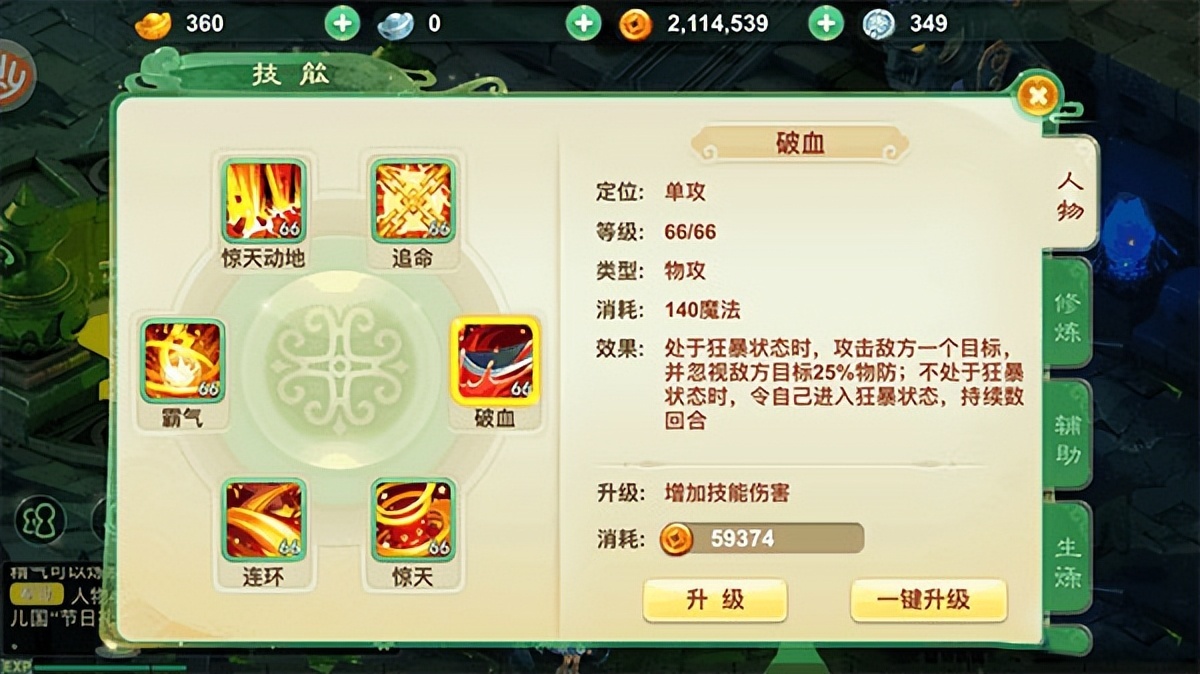This screenshot has width=1200, height=674.
Task: Click the spirit orb currency icon
Action: pos(879,23)
